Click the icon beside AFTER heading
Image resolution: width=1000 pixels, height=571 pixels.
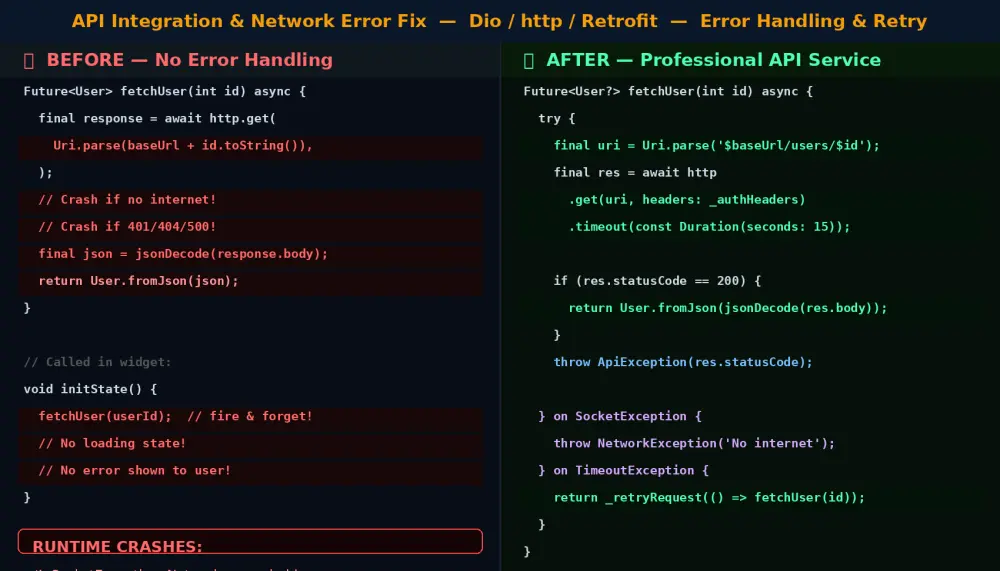[529, 61]
